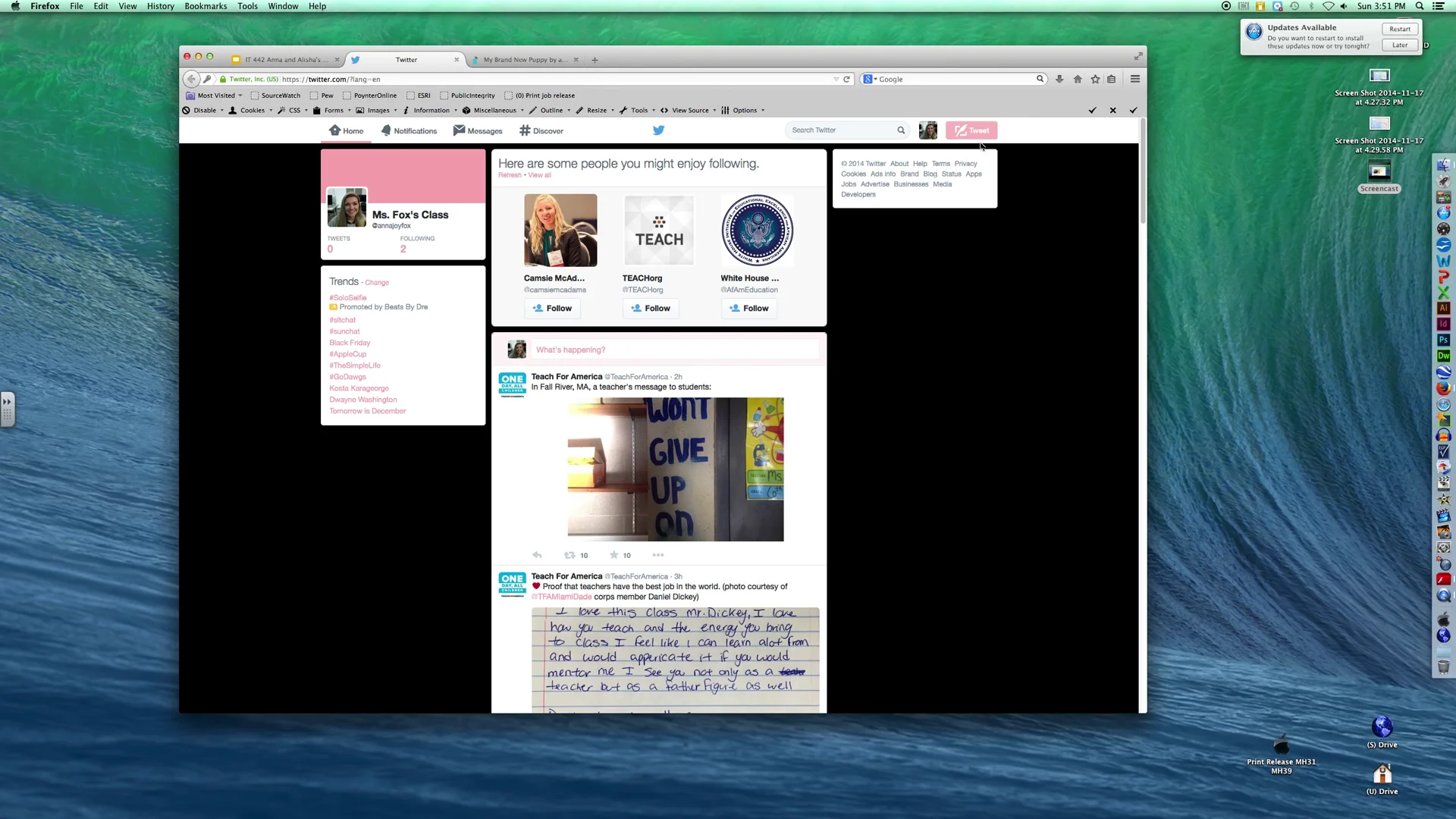This screenshot has width=1456, height=819.
Task: Open the Firefox hamburger menu
Action: point(1135,79)
